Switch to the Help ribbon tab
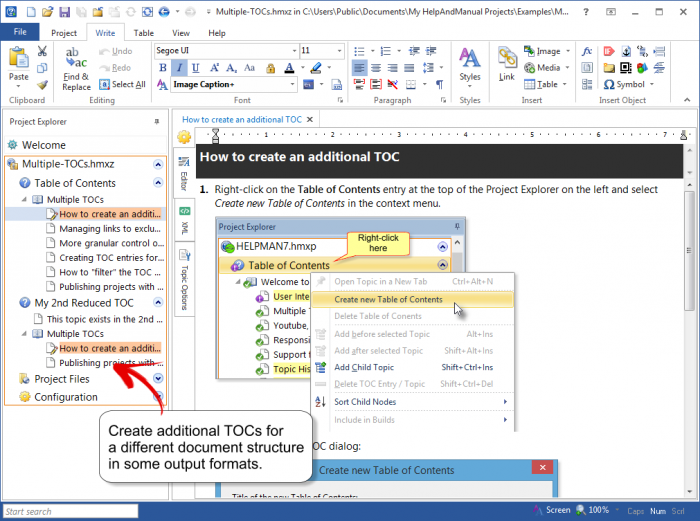 [217, 33]
